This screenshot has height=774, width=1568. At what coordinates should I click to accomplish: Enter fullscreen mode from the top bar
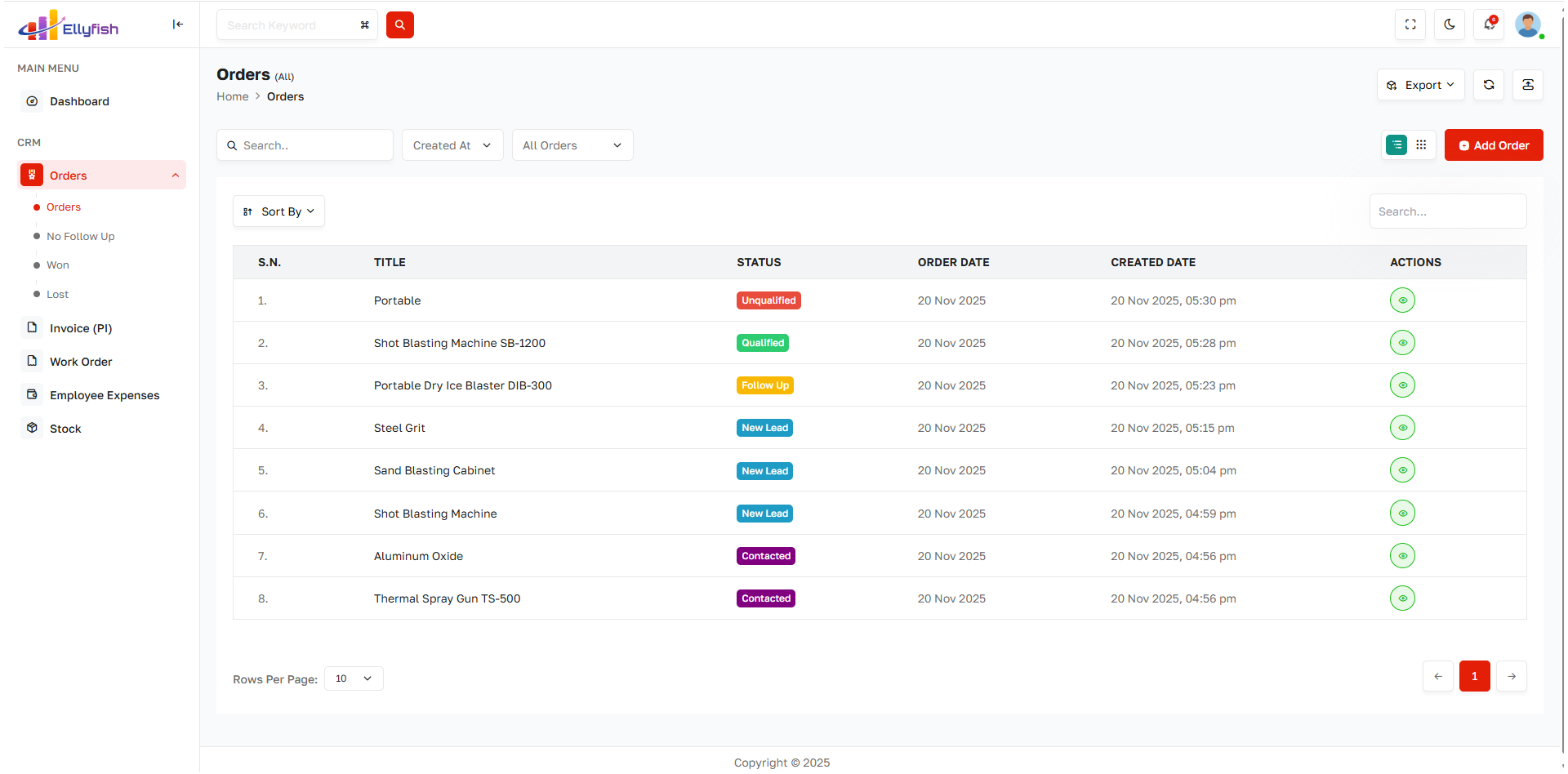1410,24
